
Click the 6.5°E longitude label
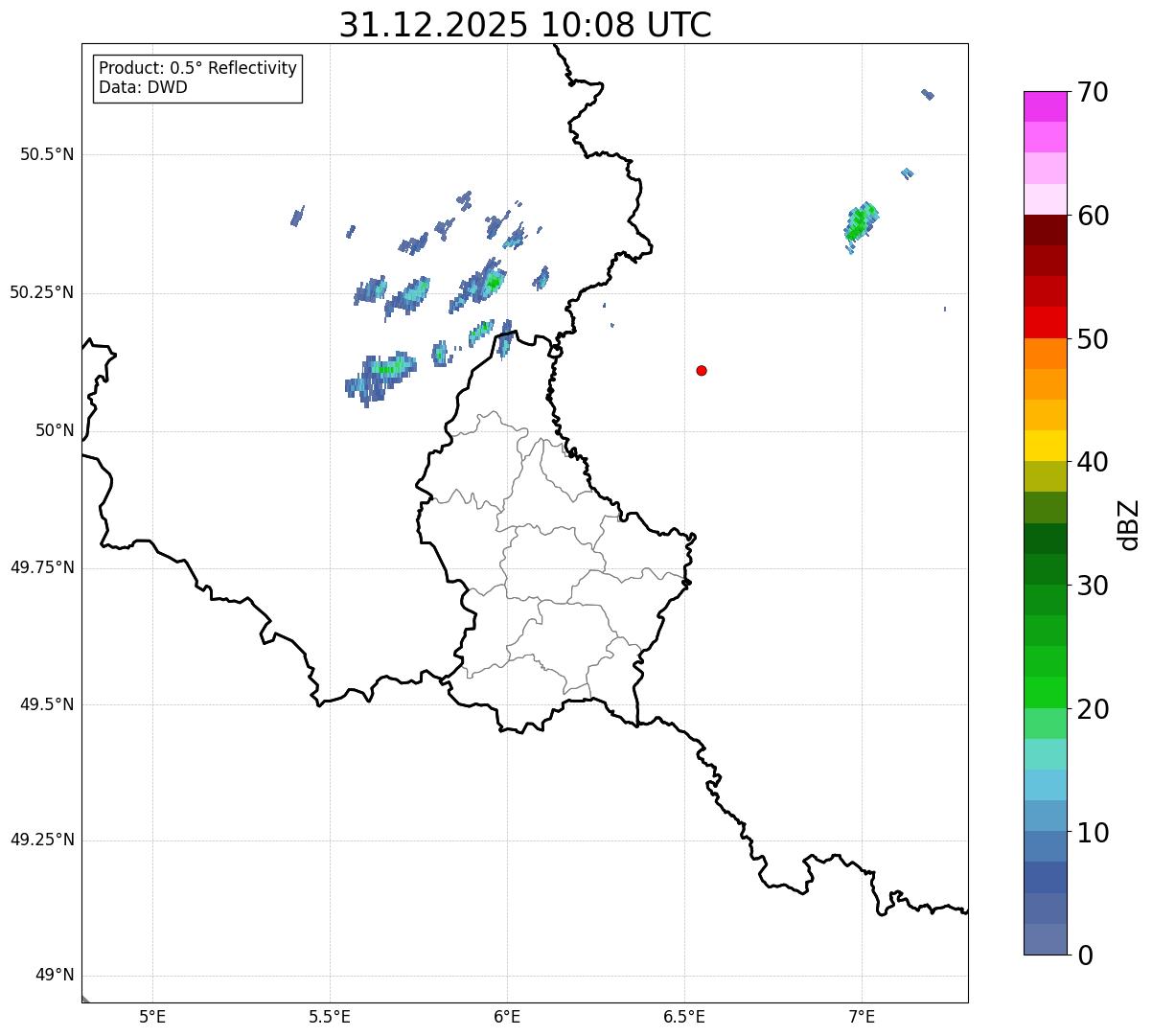684,1017
